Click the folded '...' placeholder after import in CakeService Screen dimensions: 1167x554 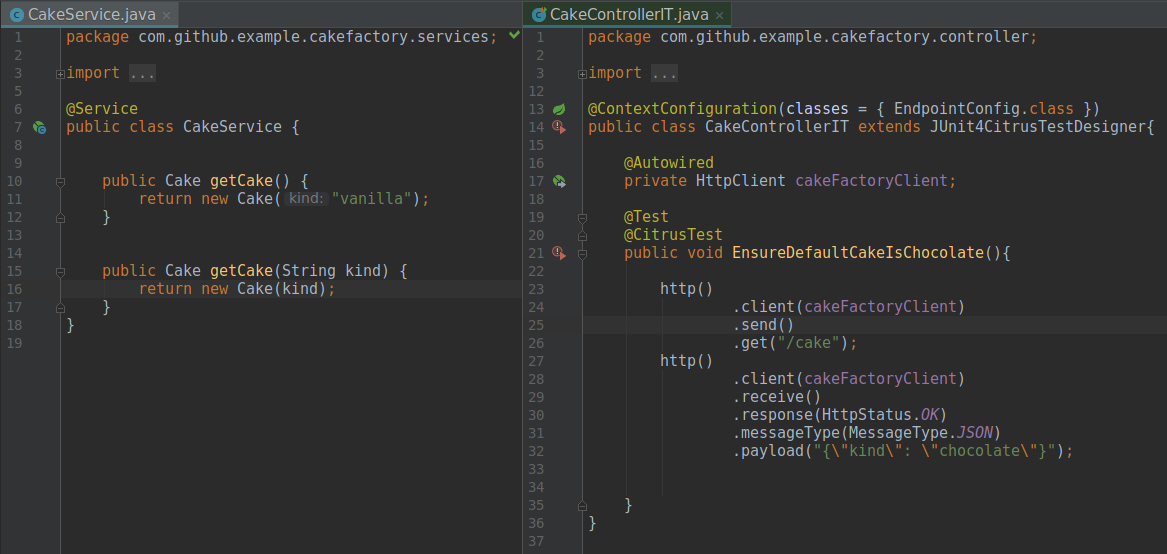pyautogui.click(x=142, y=73)
